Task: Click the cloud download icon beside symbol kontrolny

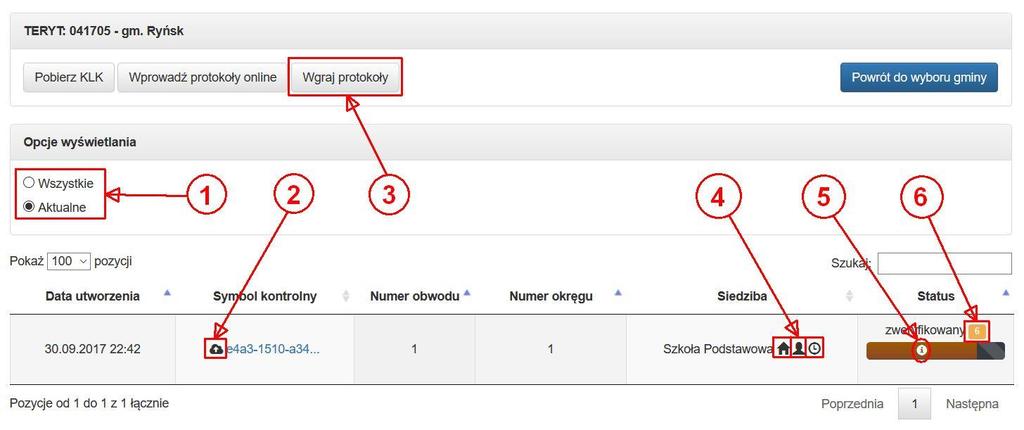Action: (216, 350)
